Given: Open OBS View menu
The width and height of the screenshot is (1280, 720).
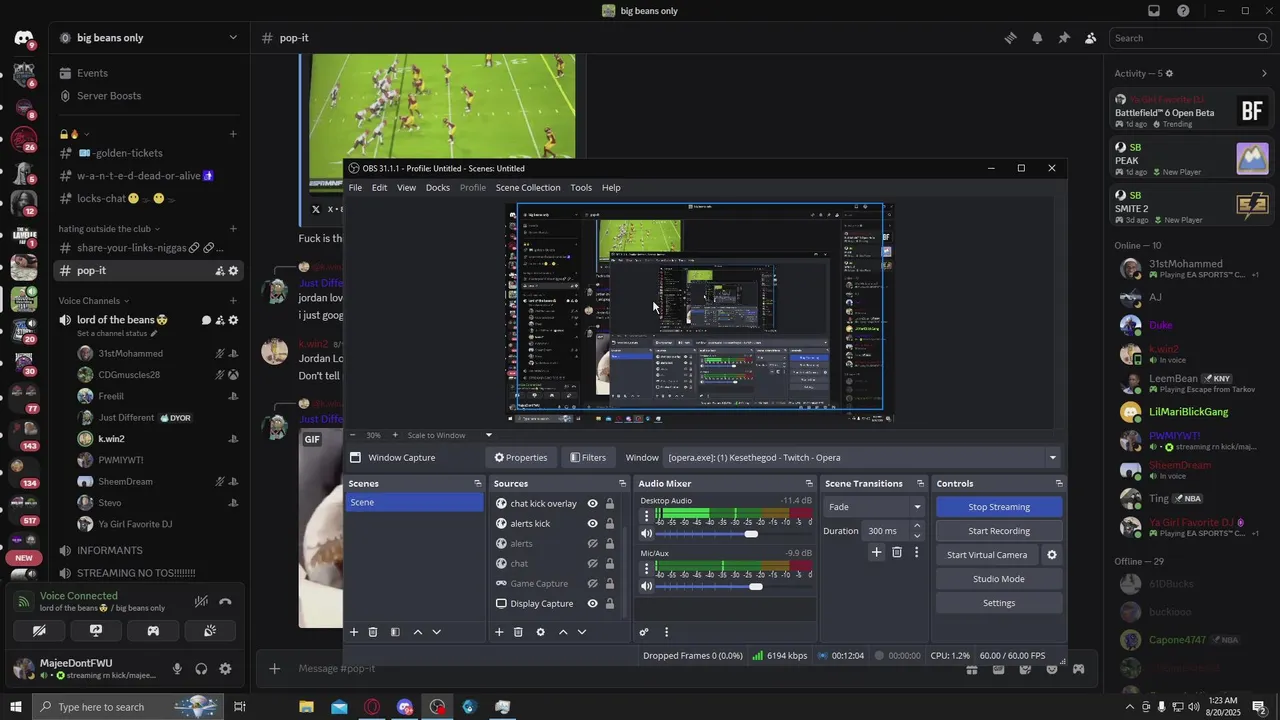Looking at the screenshot, I should 406,188.
